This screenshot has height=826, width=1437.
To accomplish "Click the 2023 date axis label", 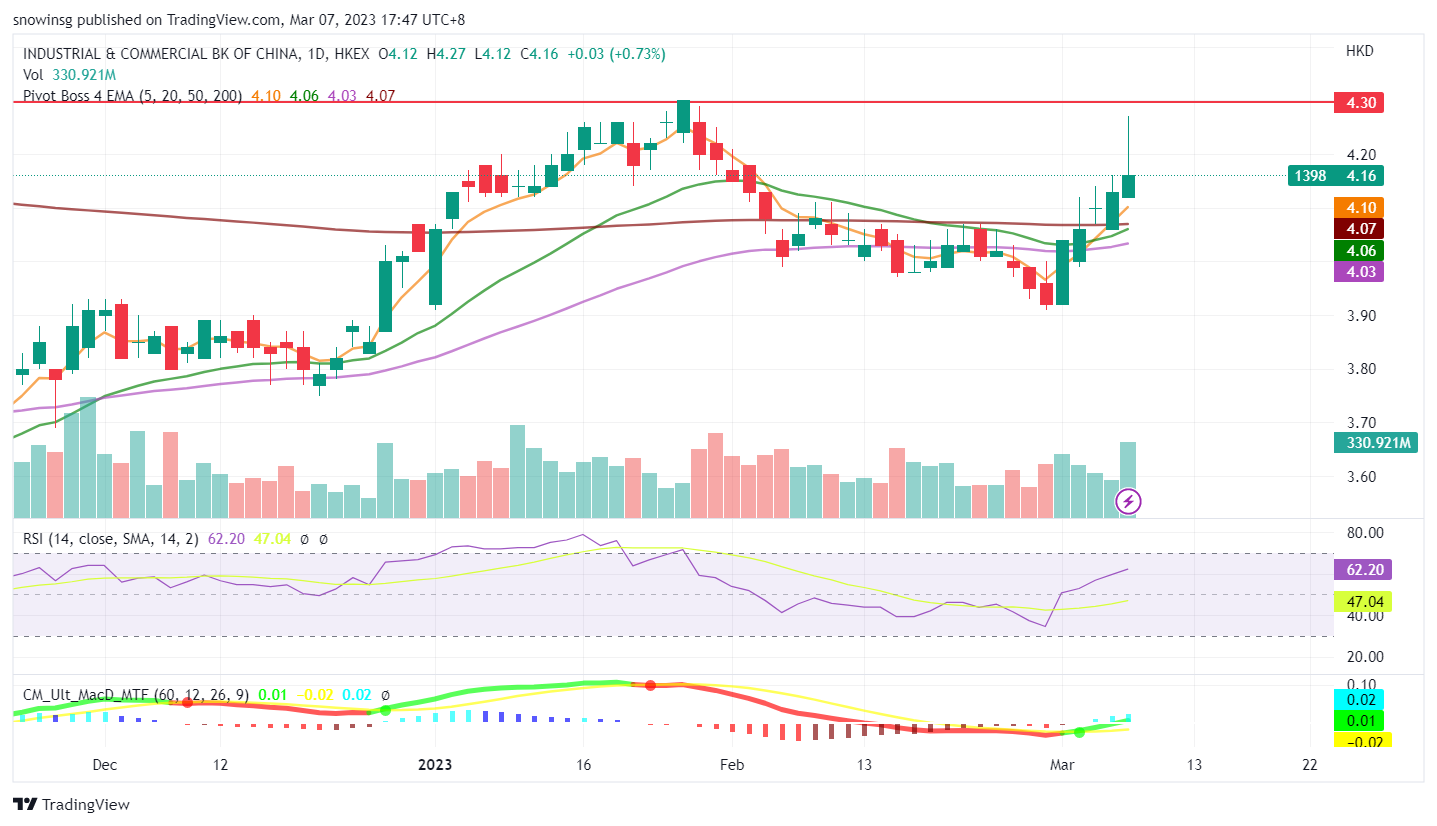I will tap(435, 765).
